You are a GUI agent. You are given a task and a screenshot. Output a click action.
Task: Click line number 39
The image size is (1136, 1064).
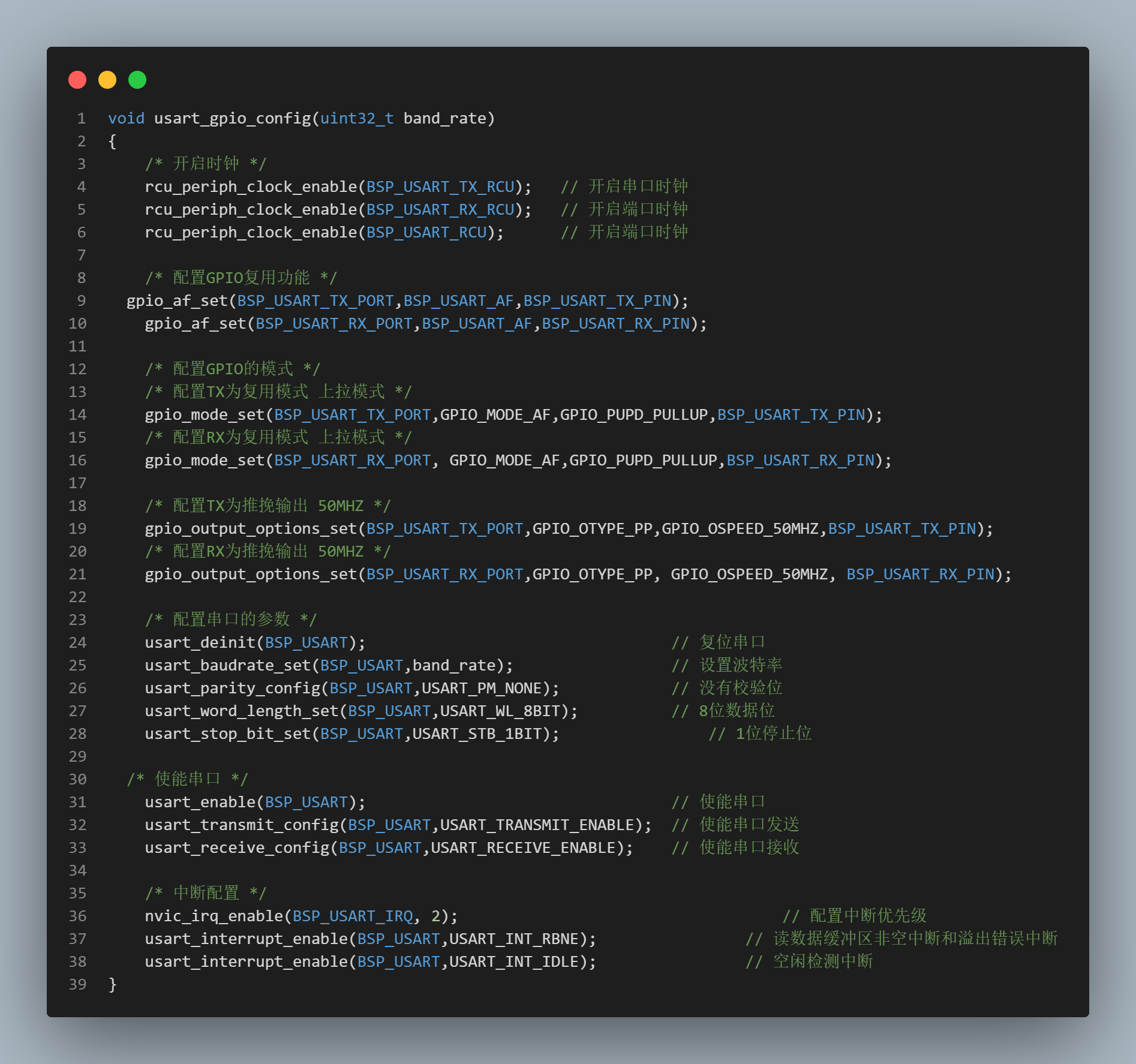pyautogui.click(x=78, y=985)
